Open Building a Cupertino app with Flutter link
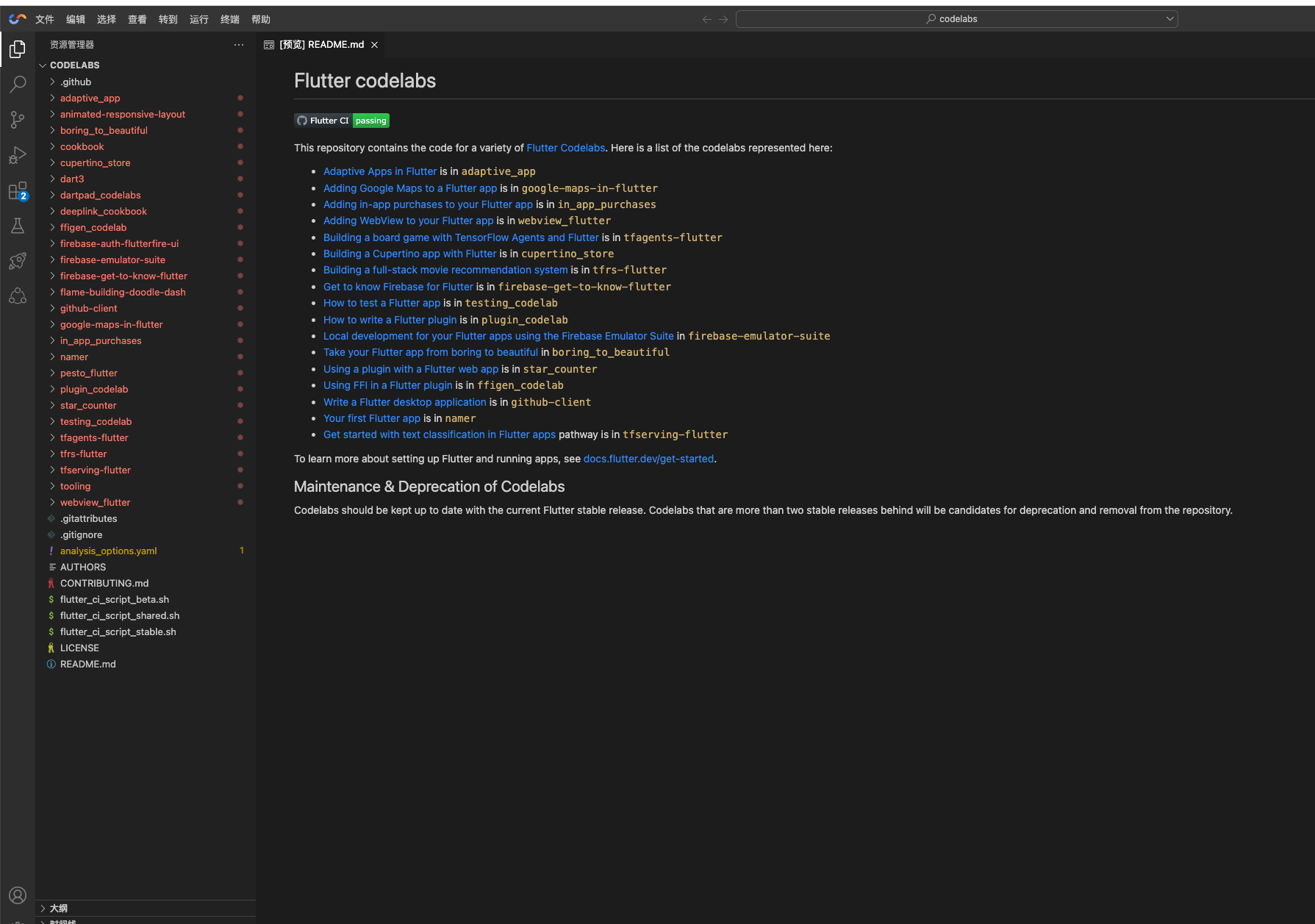The height and width of the screenshot is (924, 1315). pos(409,254)
